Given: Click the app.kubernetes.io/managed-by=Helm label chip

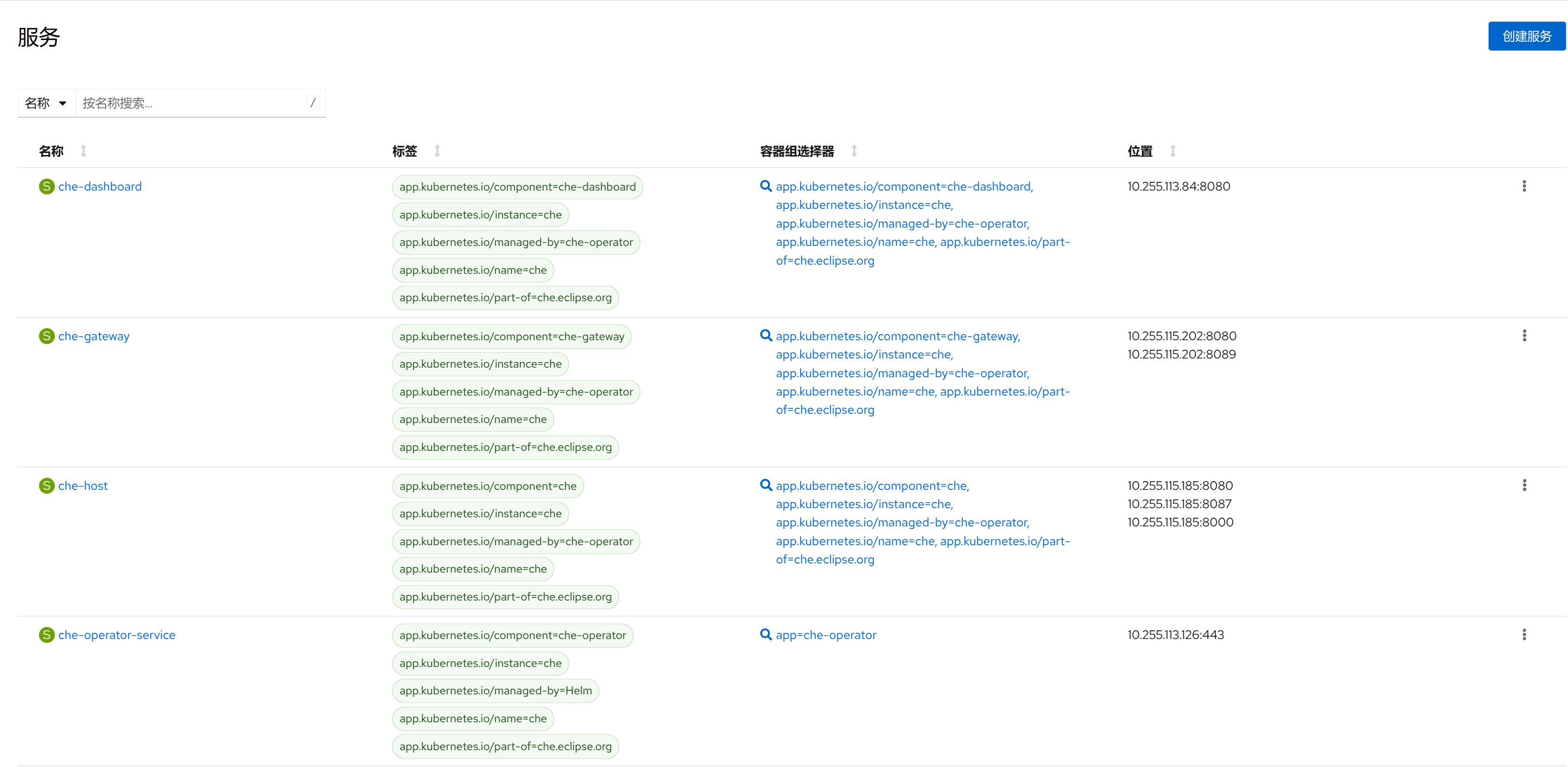Looking at the screenshot, I should pyautogui.click(x=495, y=690).
